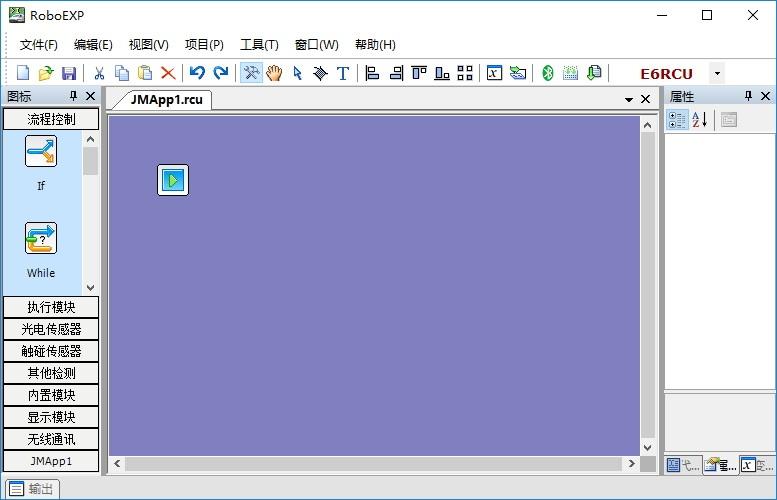The image size is (777, 500).
Task: Undo the last action
Action: (197, 73)
